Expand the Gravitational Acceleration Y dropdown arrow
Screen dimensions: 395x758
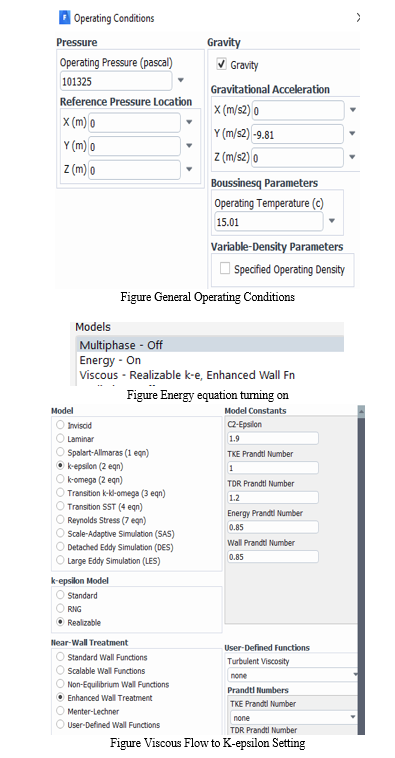pyautogui.click(x=352, y=133)
